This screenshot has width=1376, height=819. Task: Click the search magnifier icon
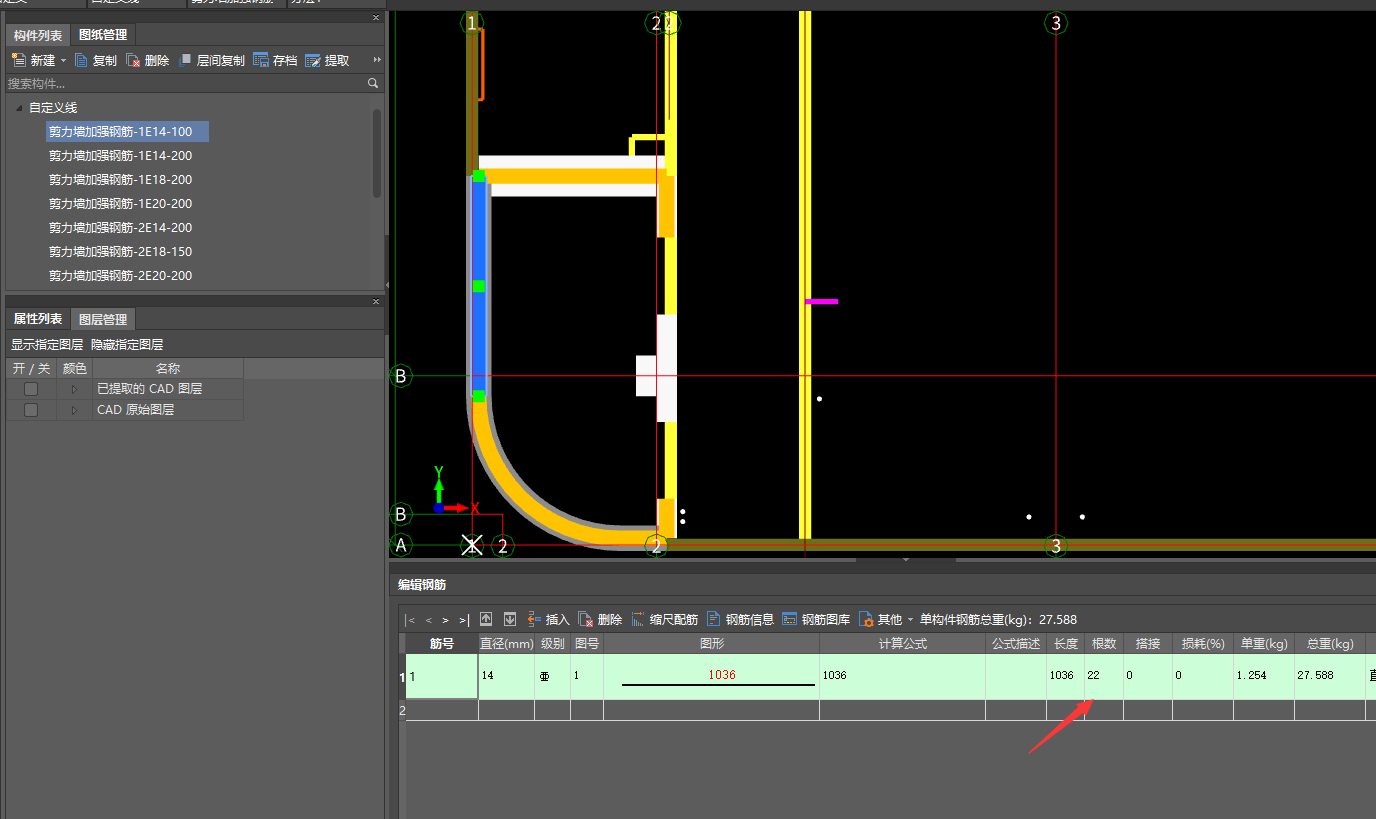pos(373,84)
